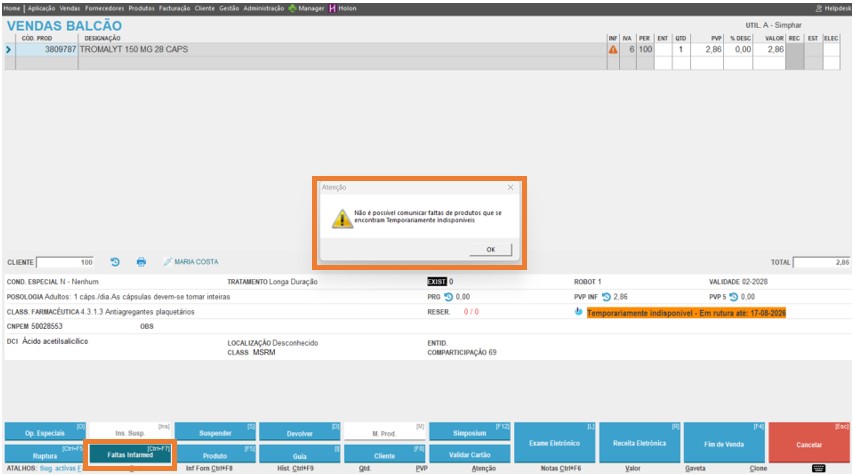Open the Gestão menu
Viewport: 853px width, 476px height.
[229, 8]
